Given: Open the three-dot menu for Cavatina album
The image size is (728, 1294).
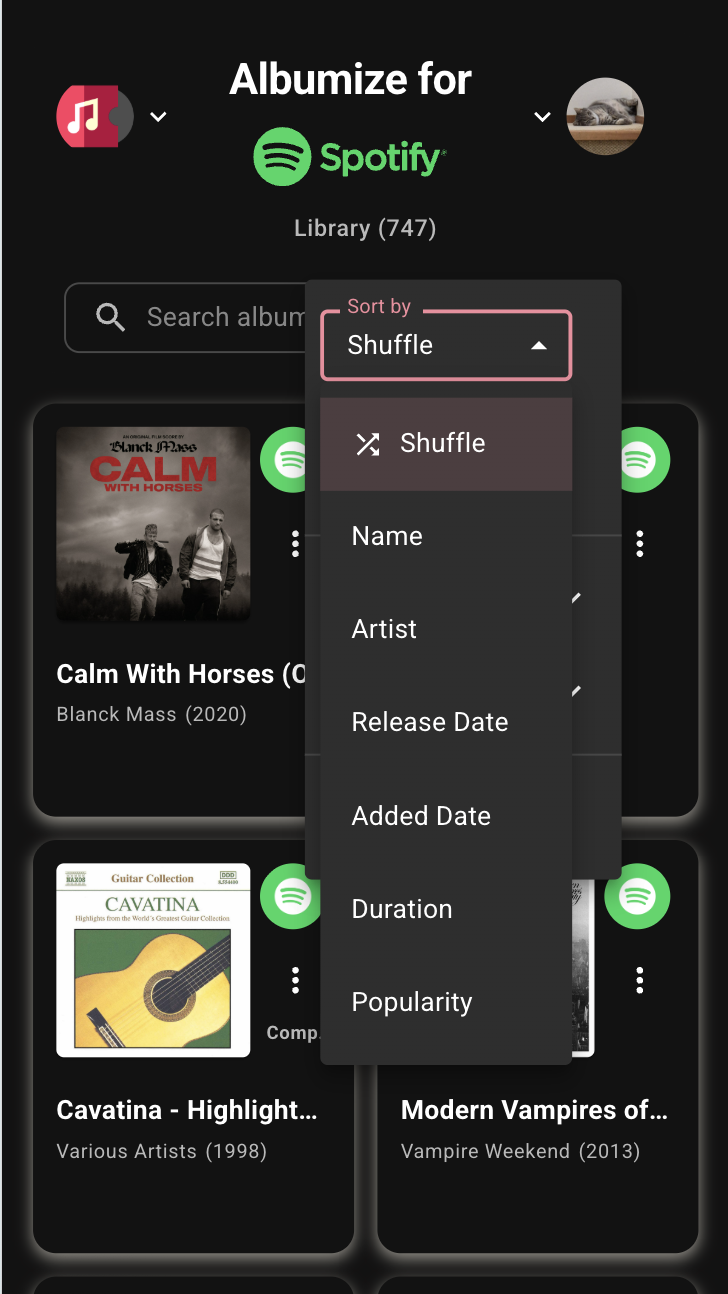Looking at the screenshot, I should click(295, 980).
